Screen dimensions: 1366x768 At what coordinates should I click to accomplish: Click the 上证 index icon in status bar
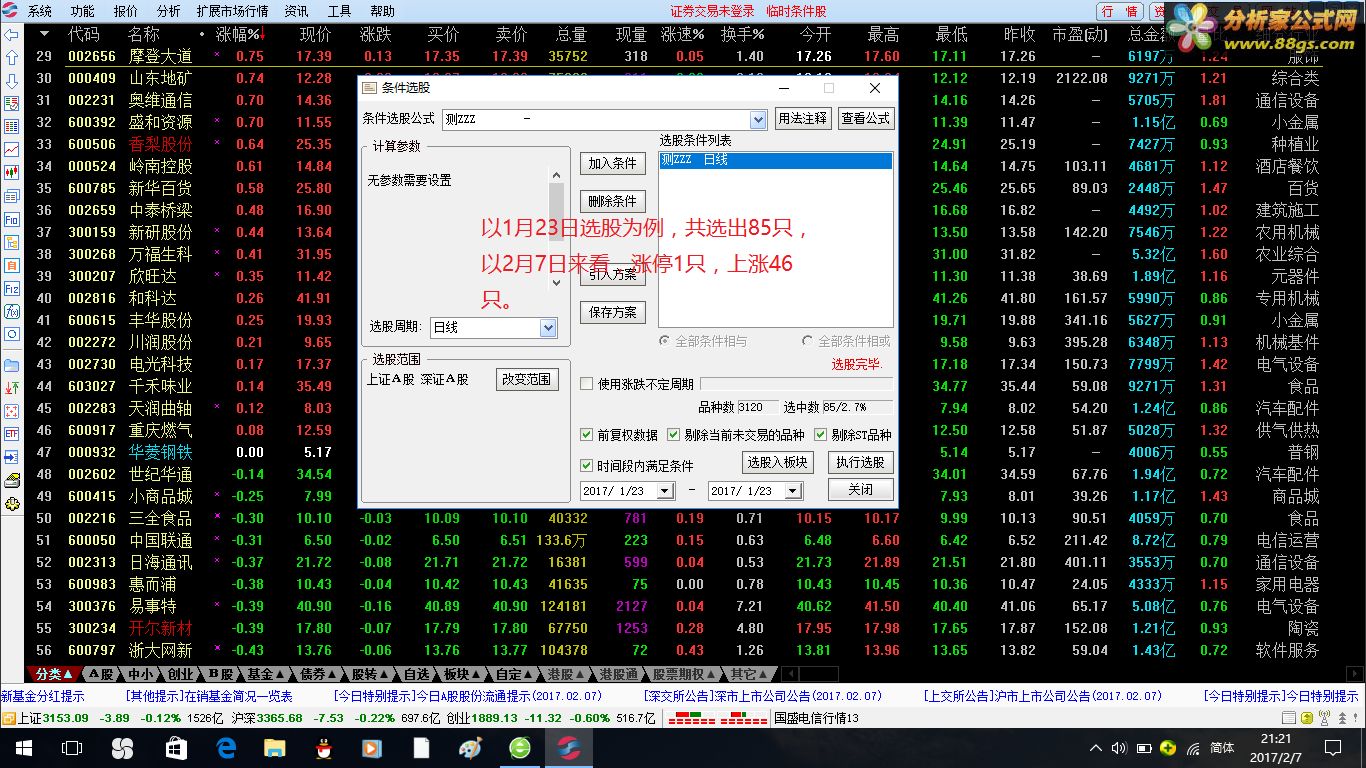click(x=7, y=718)
